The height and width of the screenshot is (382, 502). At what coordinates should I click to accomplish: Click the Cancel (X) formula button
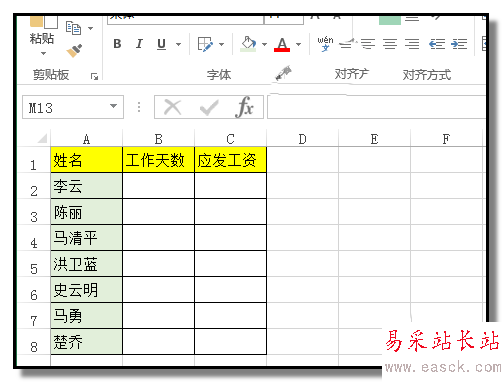pyautogui.click(x=173, y=107)
